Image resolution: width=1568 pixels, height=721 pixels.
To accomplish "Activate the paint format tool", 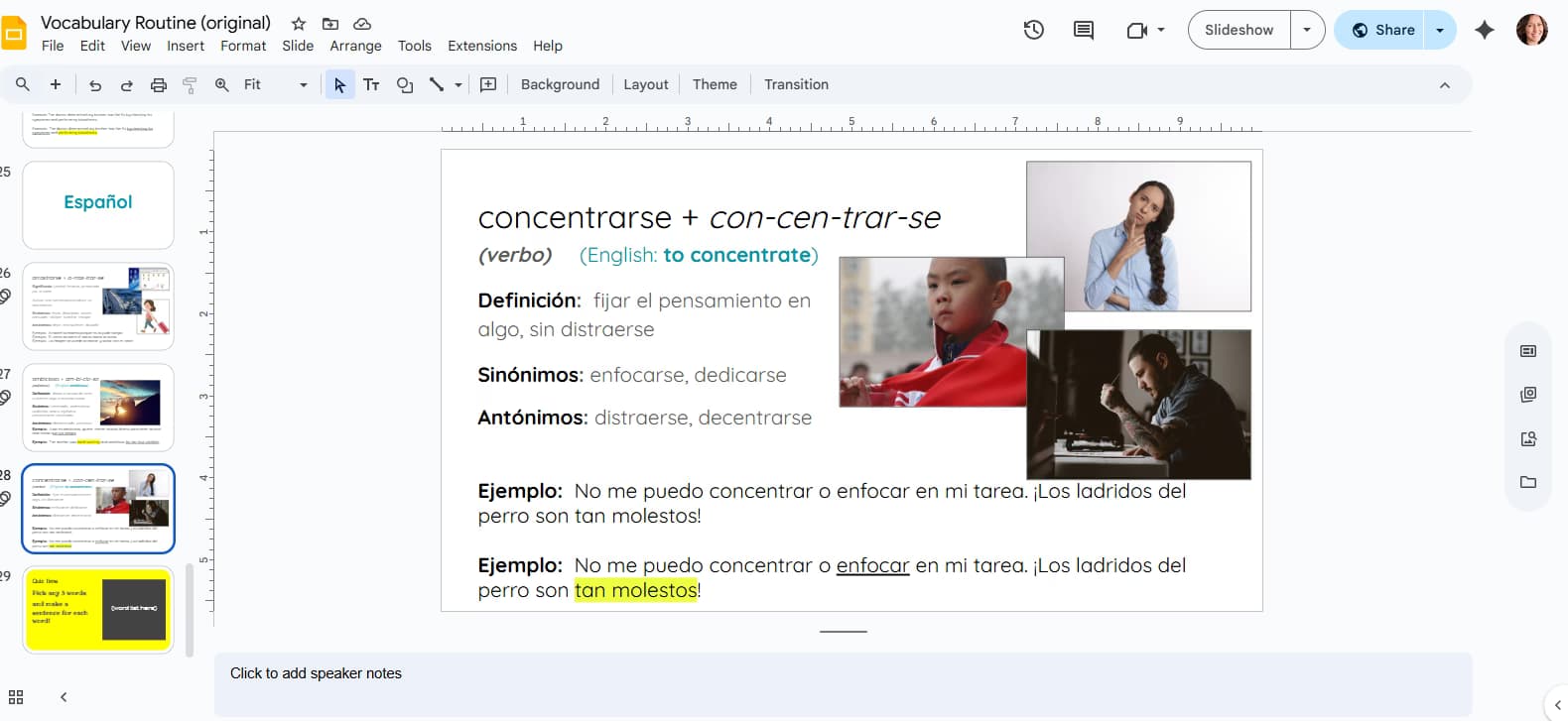I will tap(190, 85).
